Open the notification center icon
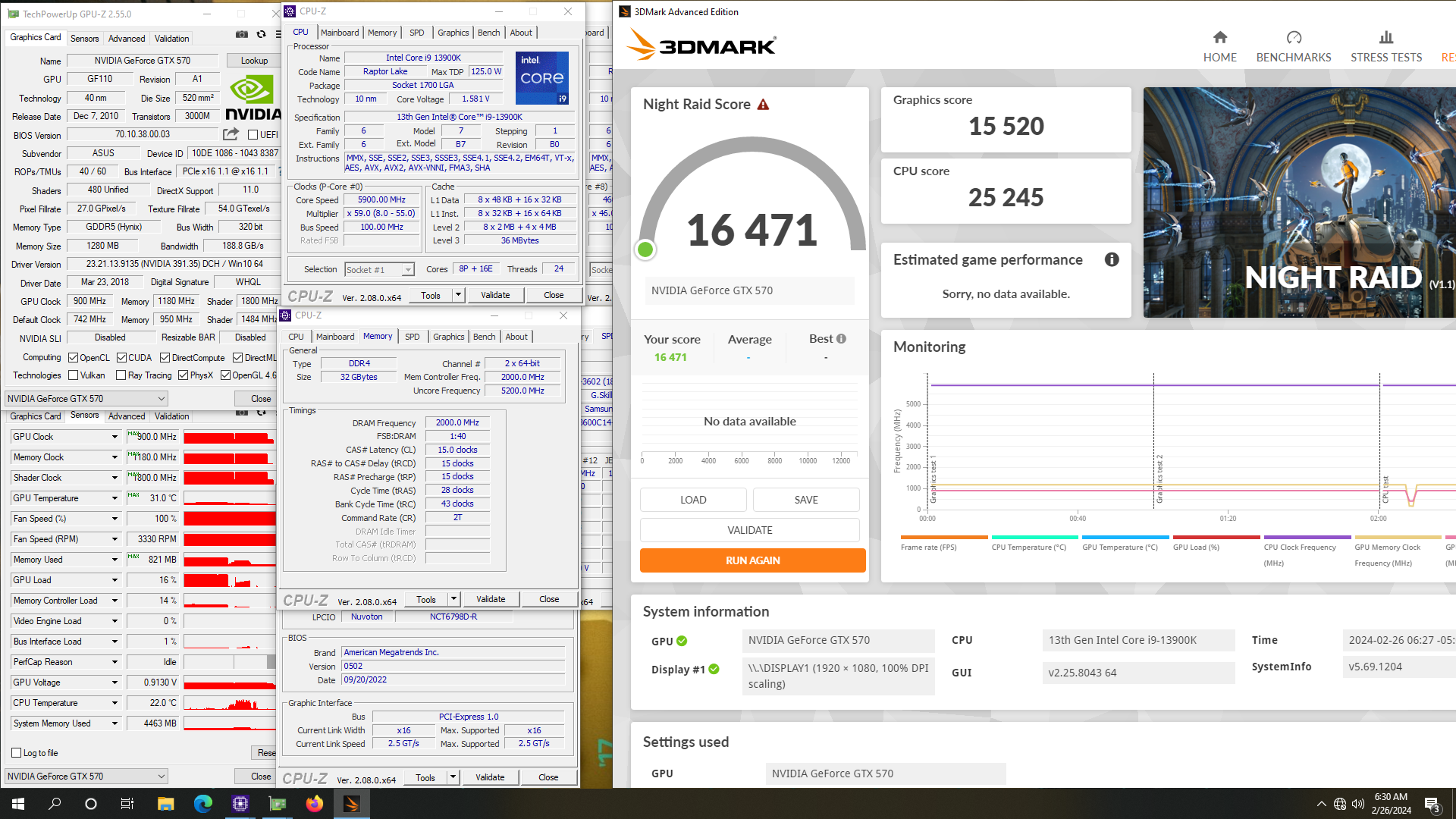 tap(1432, 804)
